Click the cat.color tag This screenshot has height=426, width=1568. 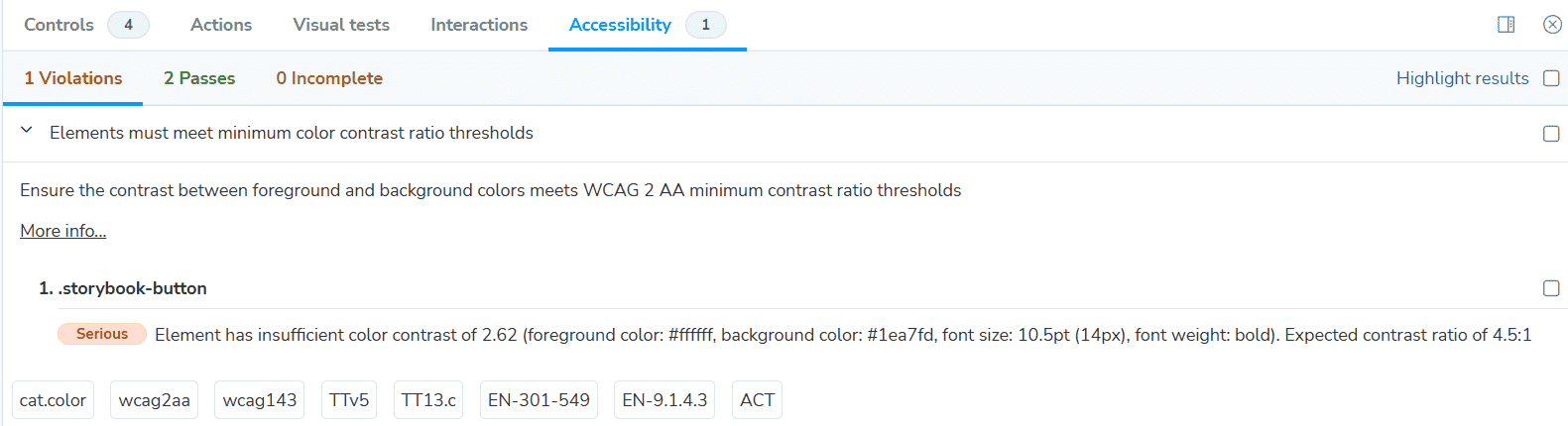tap(53, 400)
